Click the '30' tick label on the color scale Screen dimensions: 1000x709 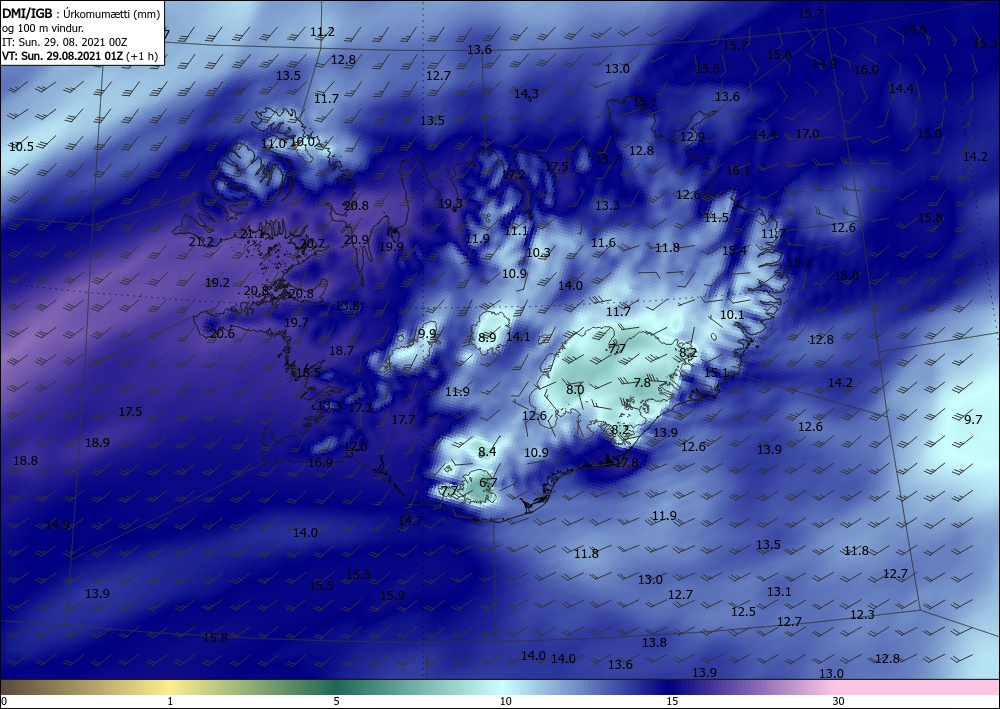[839, 701]
